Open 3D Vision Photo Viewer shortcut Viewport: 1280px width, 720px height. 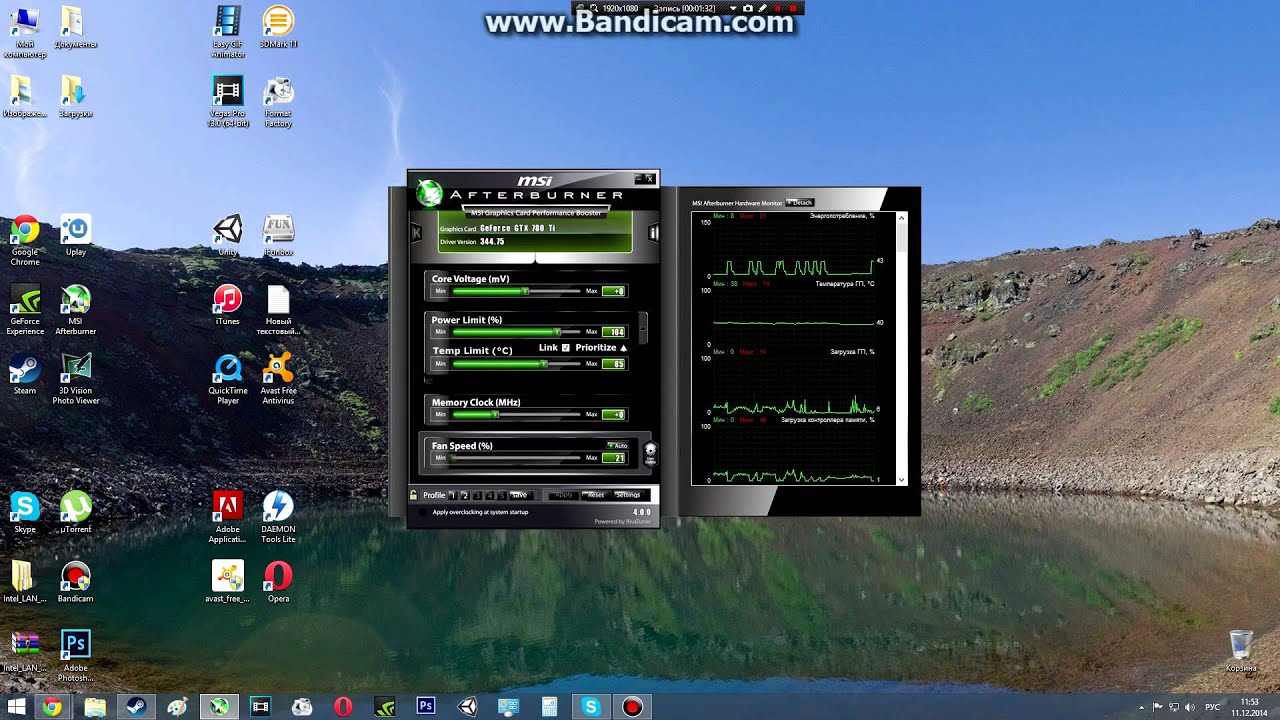(76, 379)
